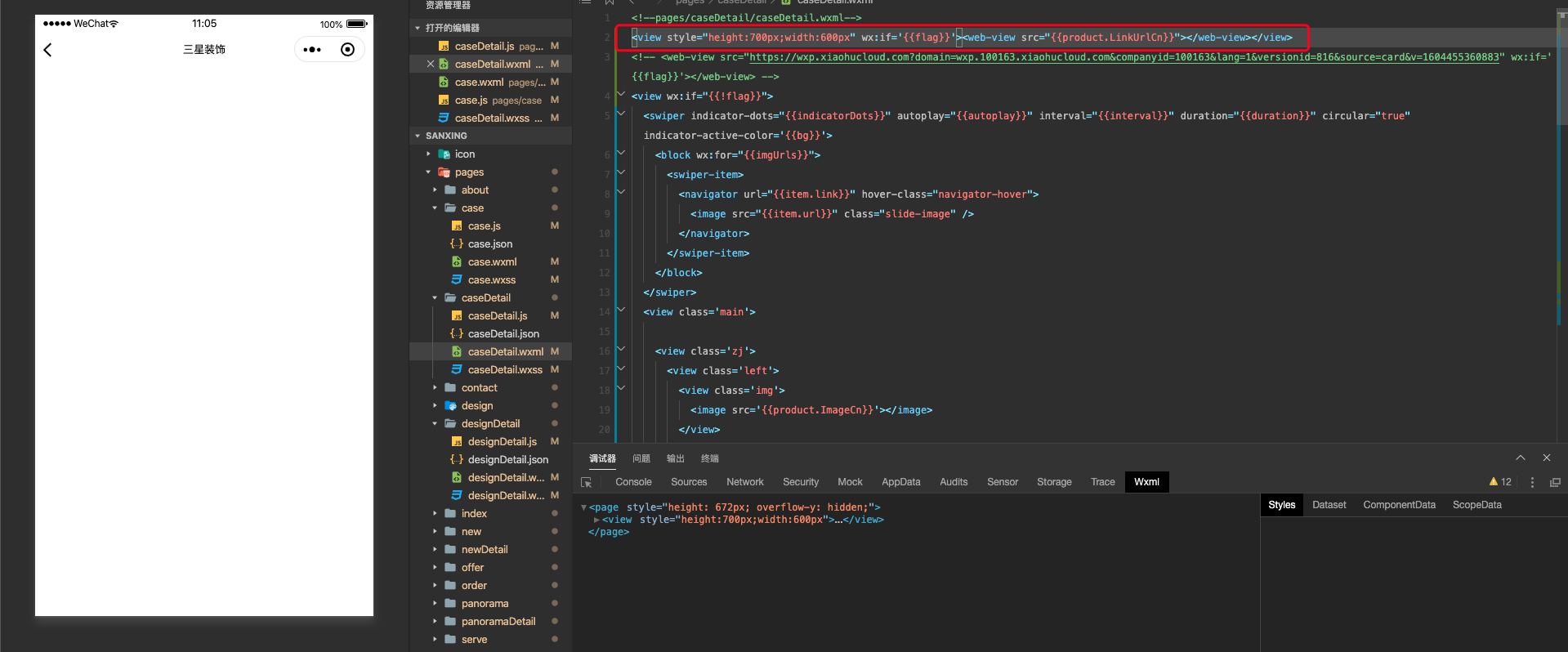Activate the element inspector icon beside Console
Screen dimensions: 1568x652
point(586,482)
